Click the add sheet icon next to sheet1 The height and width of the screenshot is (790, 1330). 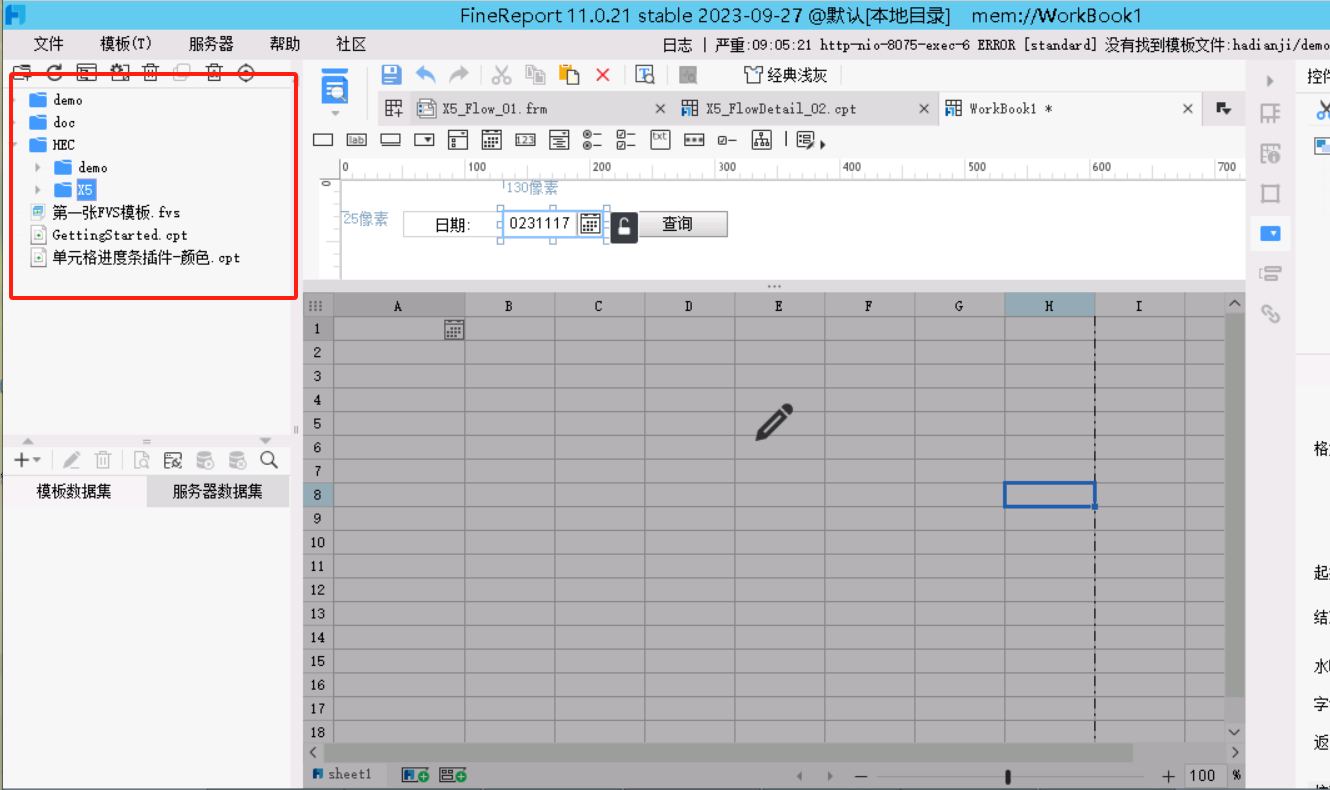tap(415, 775)
